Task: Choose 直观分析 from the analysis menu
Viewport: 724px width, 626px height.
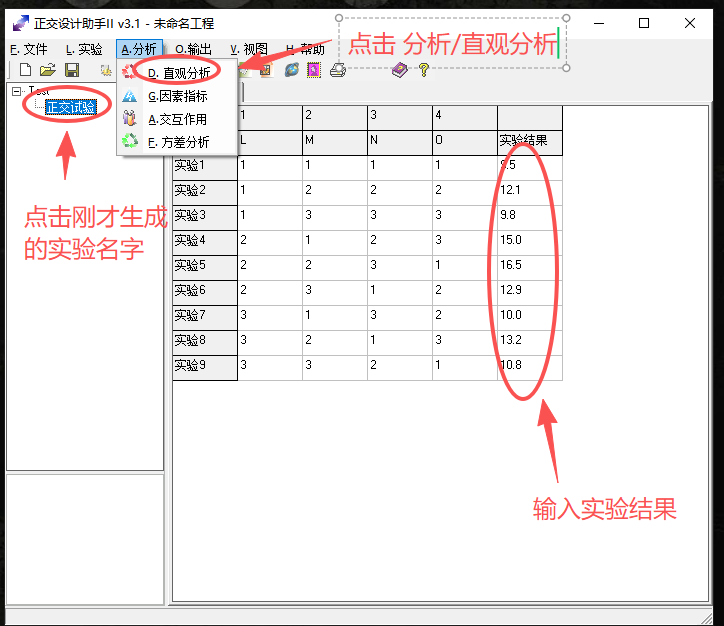Action: pyautogui.click(x=178, y=73)
